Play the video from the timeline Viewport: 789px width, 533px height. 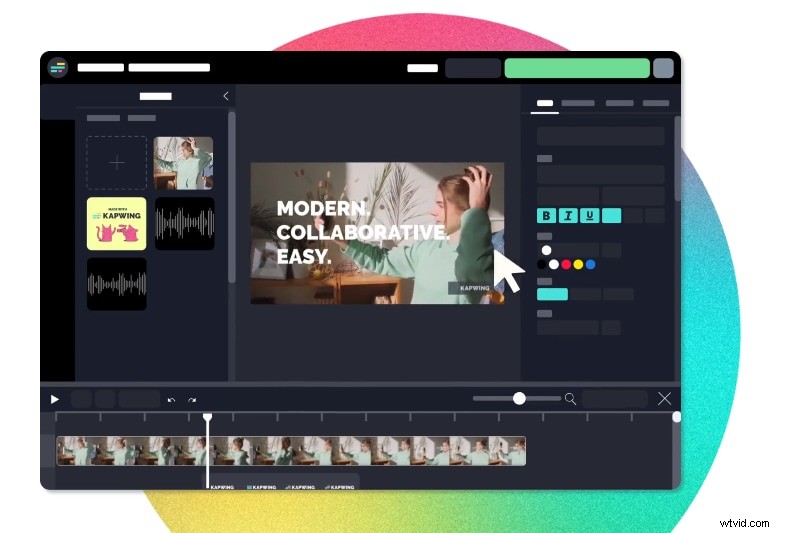[55, 400]
